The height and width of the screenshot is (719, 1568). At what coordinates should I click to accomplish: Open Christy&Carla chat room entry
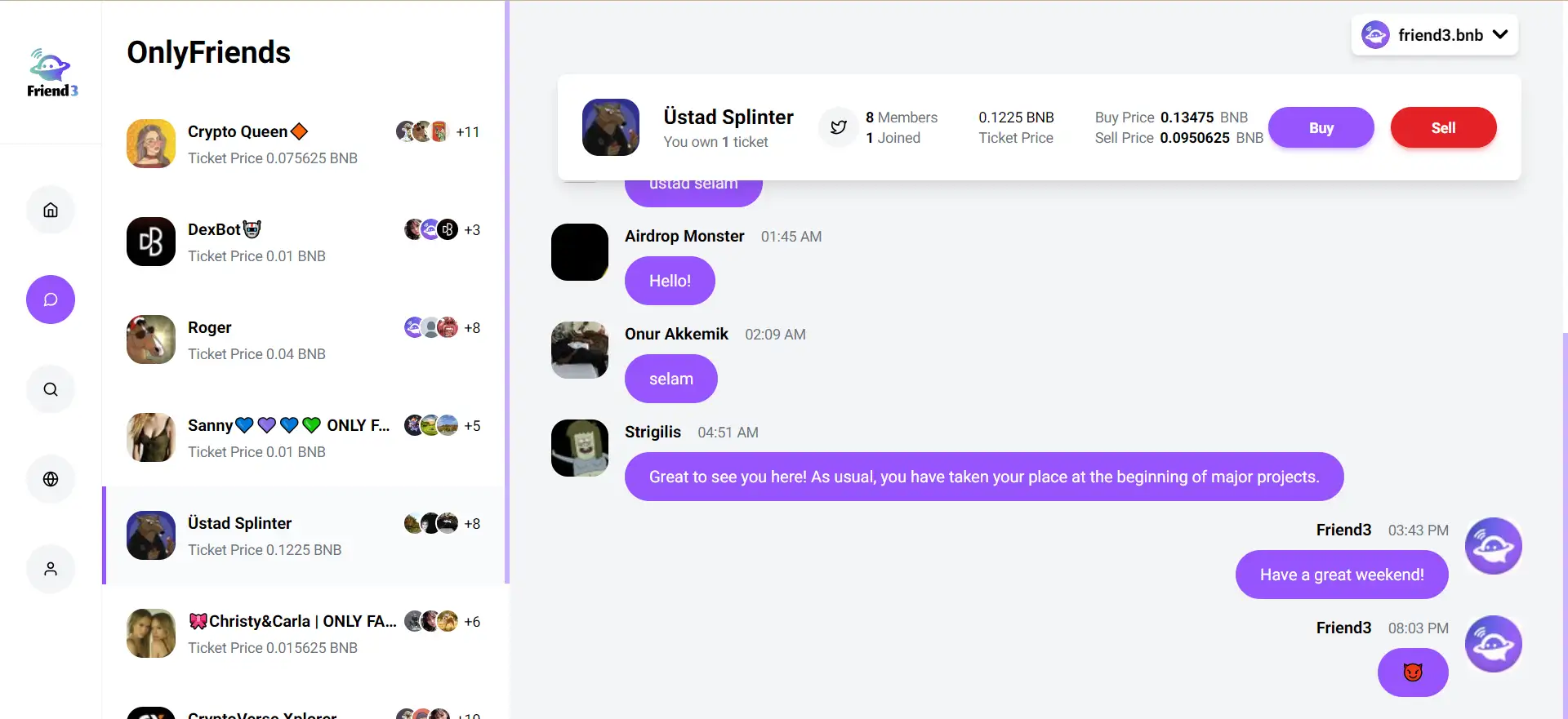(304, 634)
